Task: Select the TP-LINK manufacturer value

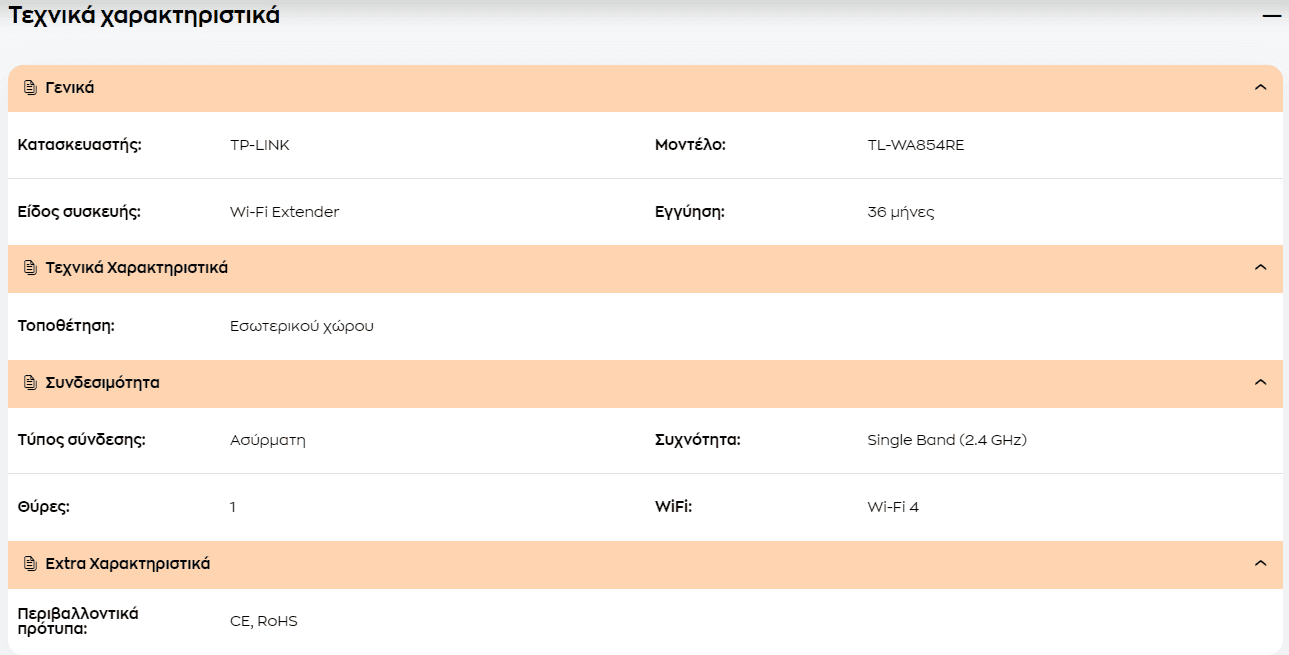Action: click(x=260, y=145)
